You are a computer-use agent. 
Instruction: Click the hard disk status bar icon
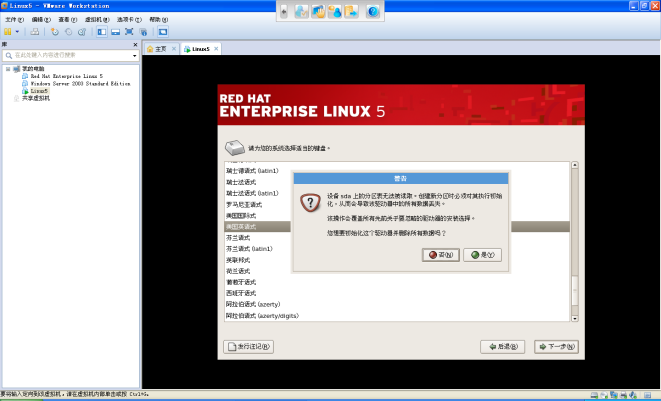click(594, 395)
